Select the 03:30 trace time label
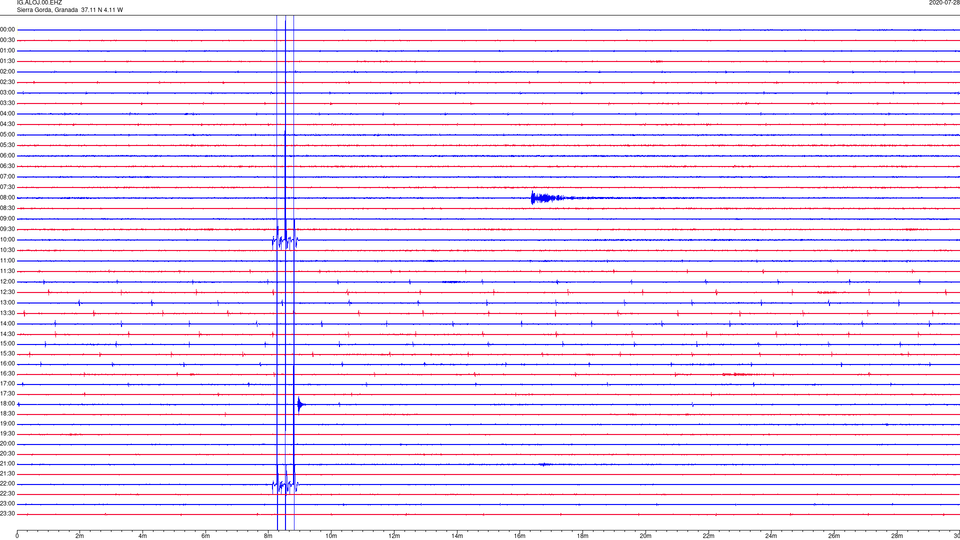The image size is (960, 540). coord(8,103)
